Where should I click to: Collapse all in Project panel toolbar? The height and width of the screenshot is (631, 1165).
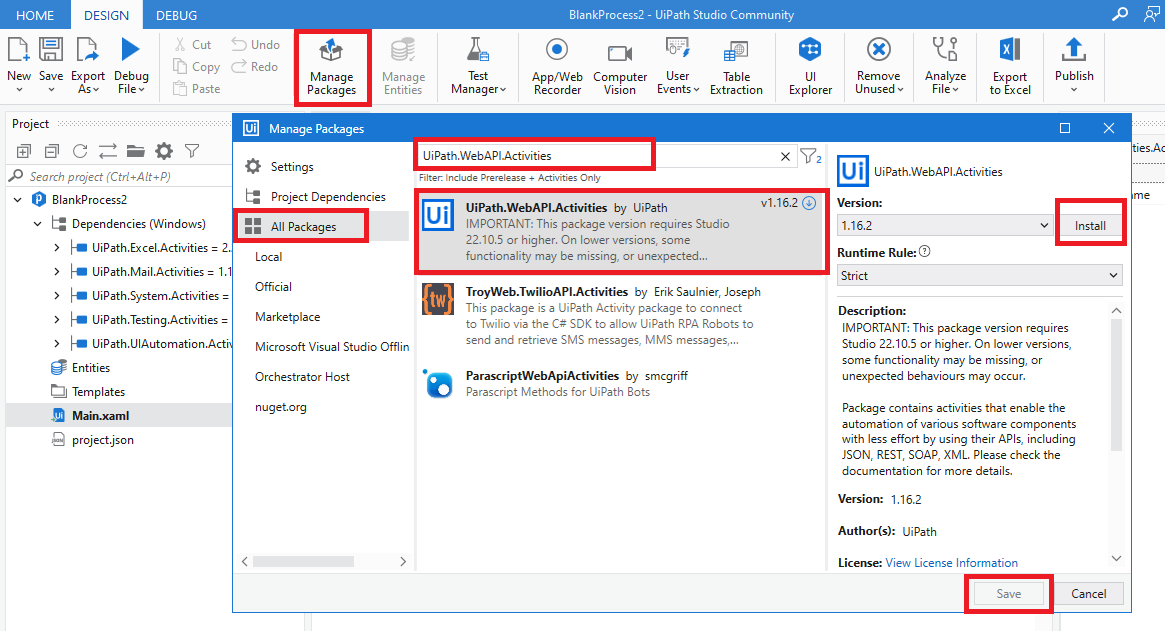click(51, 152)
